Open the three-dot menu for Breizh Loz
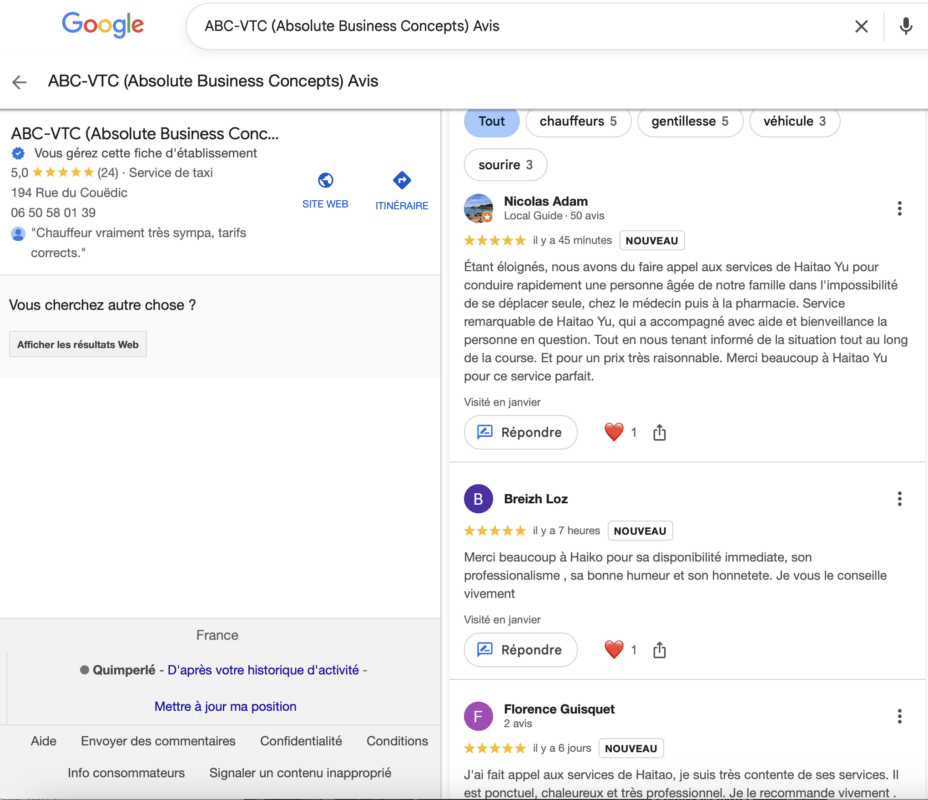Screen dimensions: 928x800 [899, 499]
